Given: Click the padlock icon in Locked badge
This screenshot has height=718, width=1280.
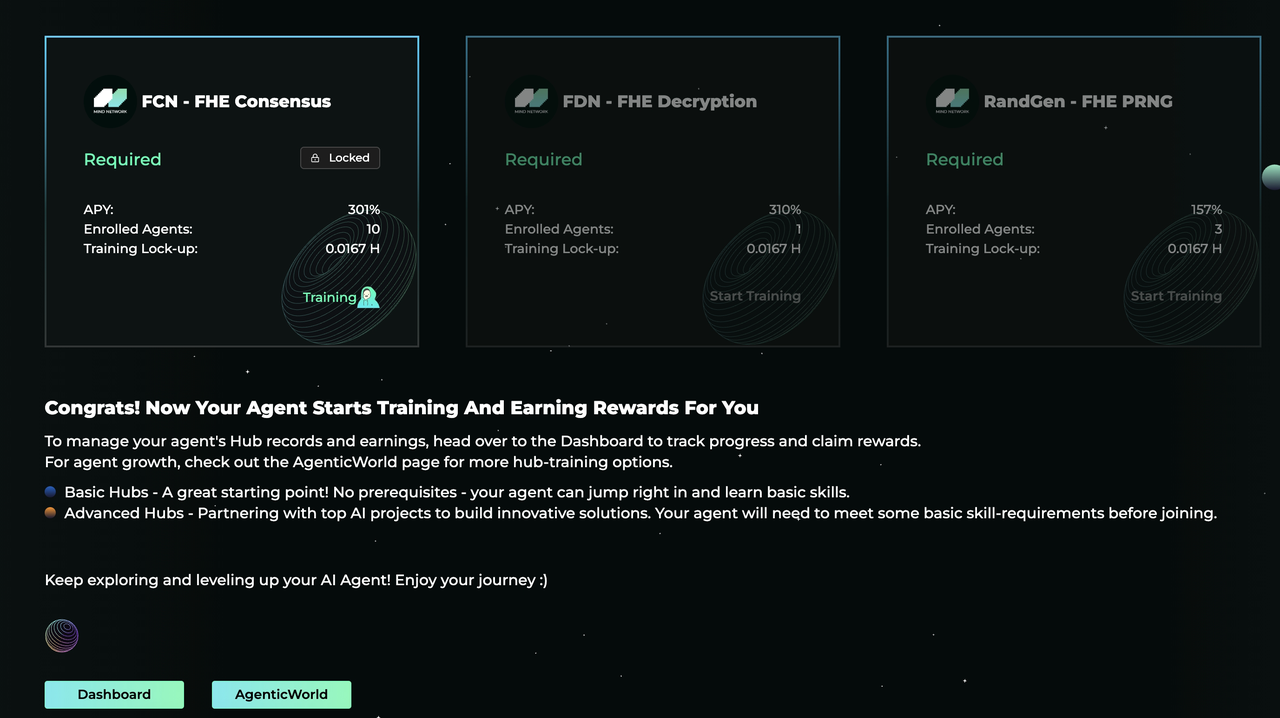Looking at the screenshot, I should point(316,158).
